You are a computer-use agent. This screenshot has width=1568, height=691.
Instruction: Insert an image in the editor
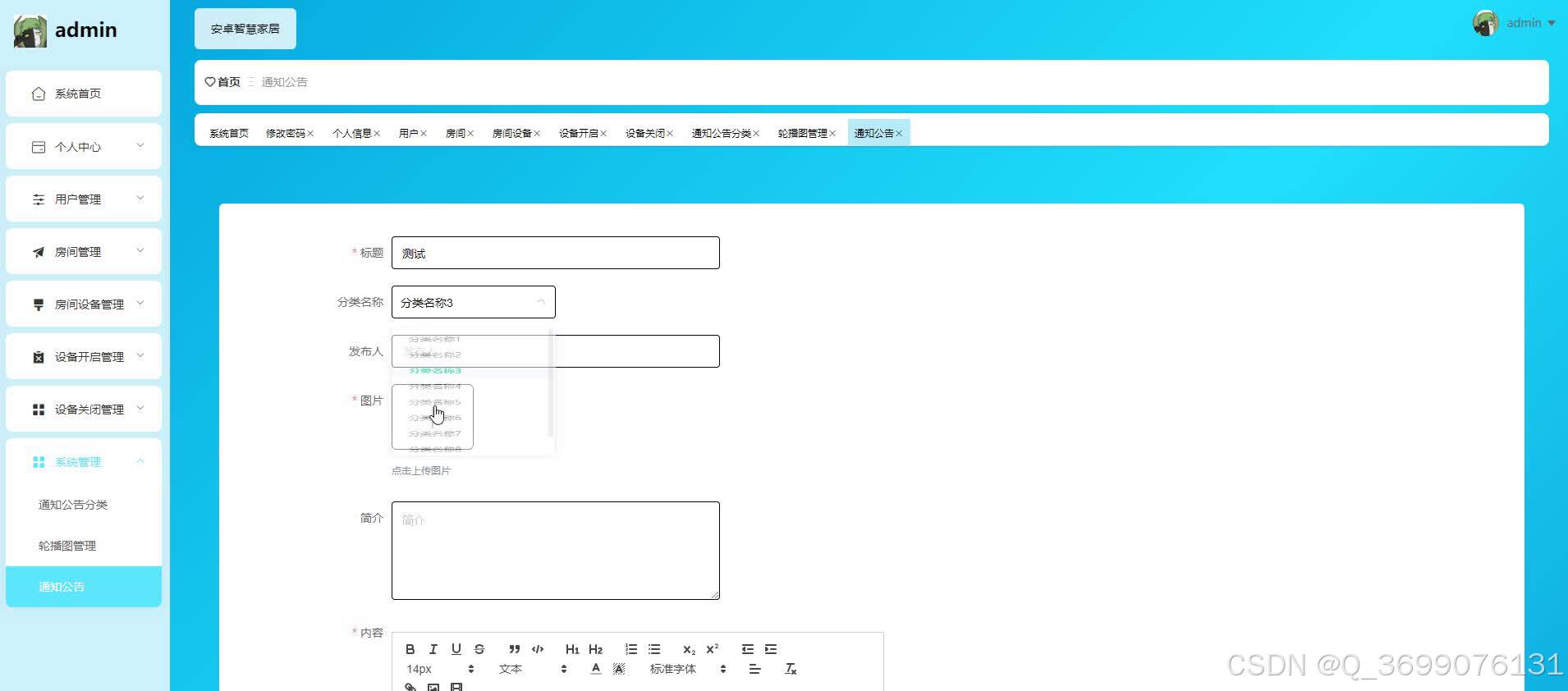[433, 687]
